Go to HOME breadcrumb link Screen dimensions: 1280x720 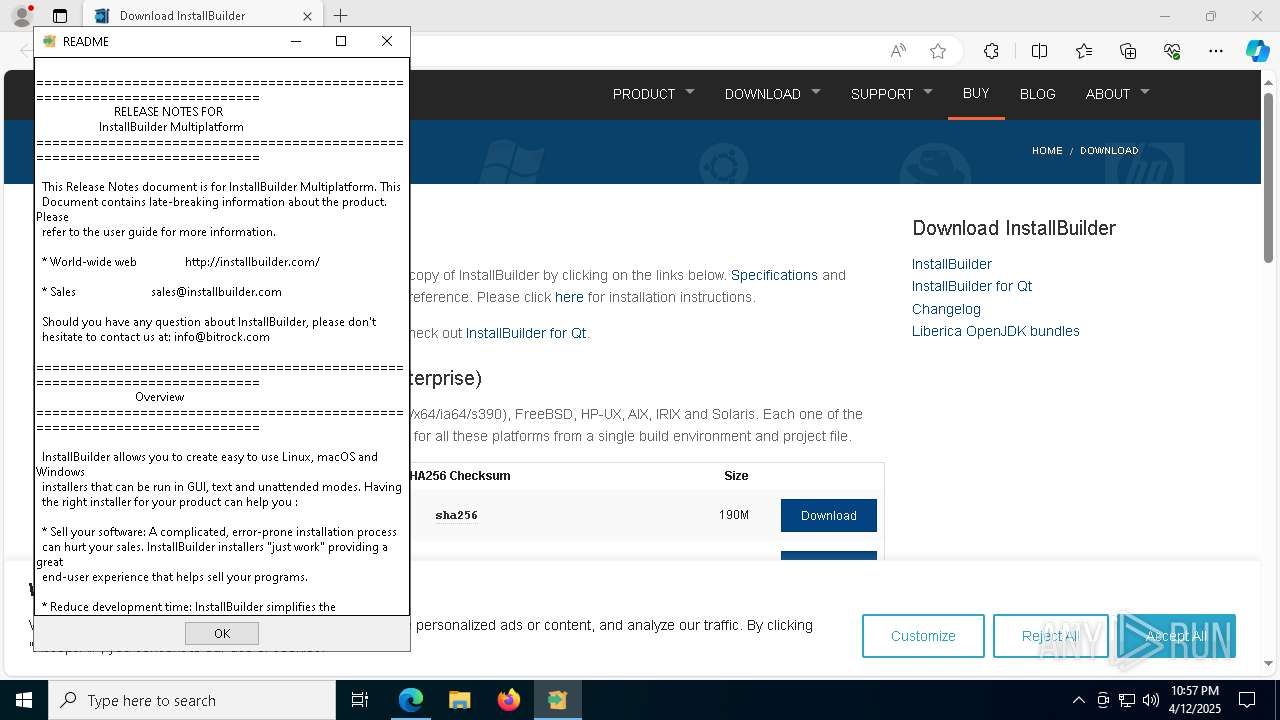click(1047, 150)
